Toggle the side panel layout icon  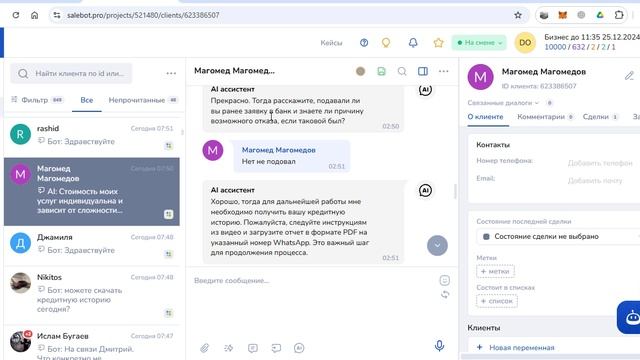click(x=423, y=71)
